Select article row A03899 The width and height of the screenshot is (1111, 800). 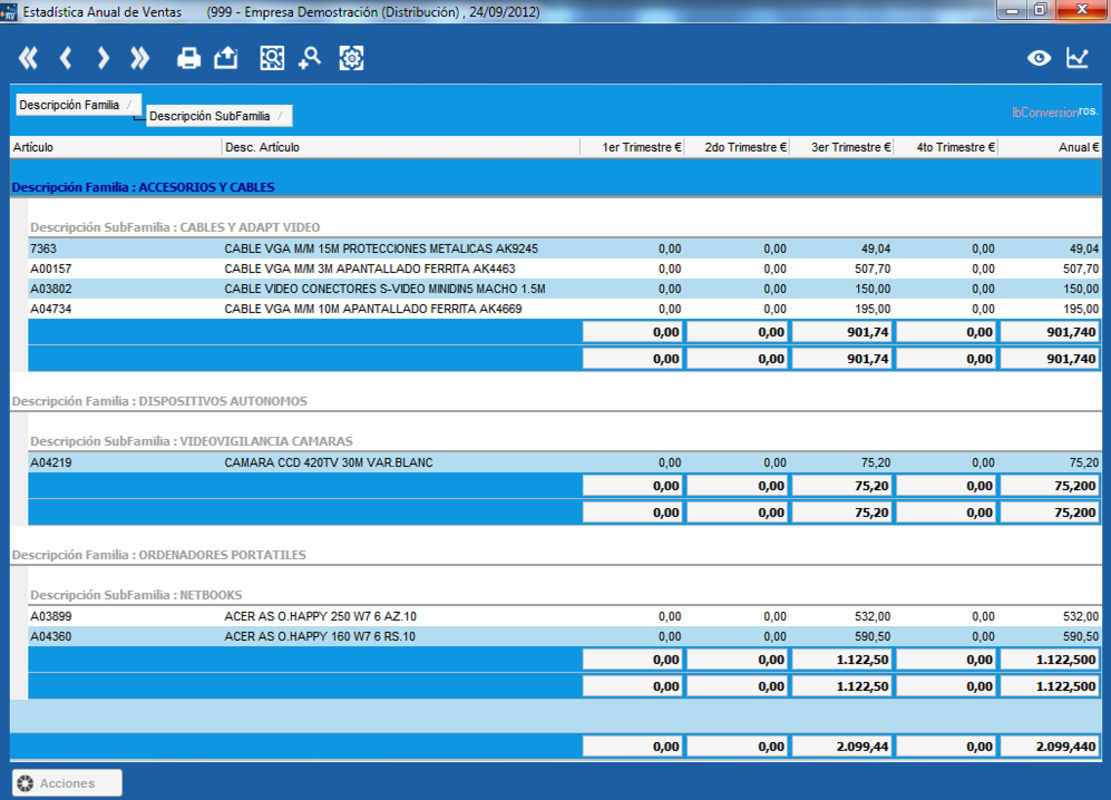click(x=564, y=616)
